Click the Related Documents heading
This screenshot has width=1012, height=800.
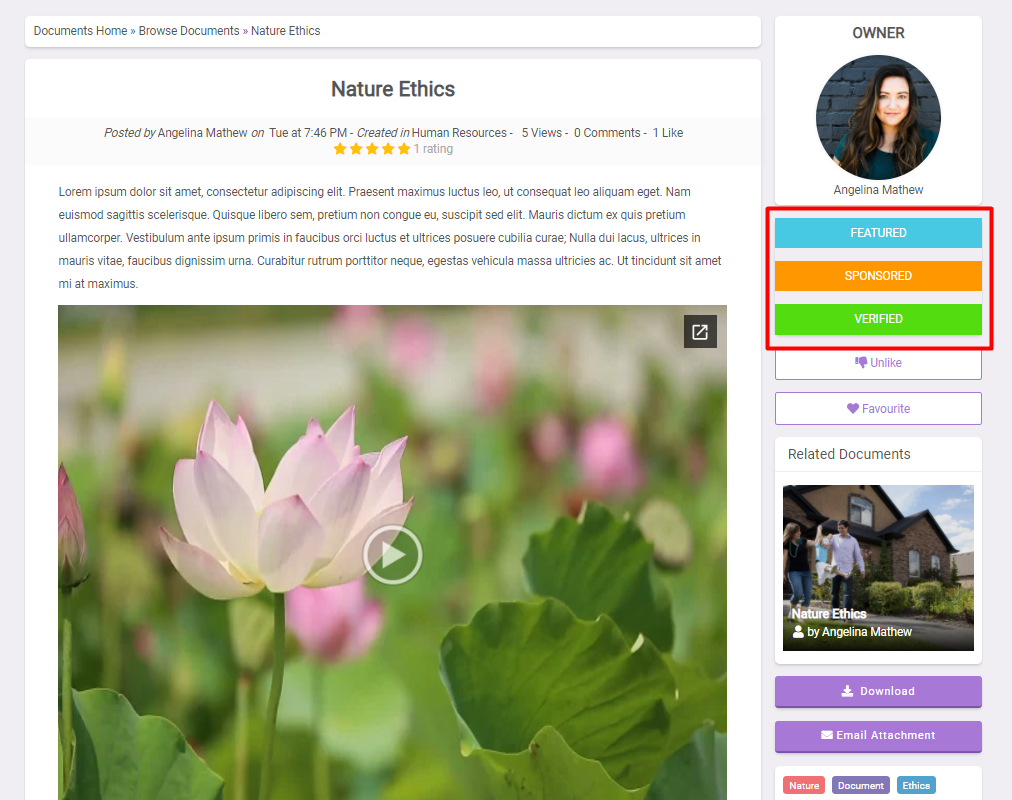coord(849,454)
